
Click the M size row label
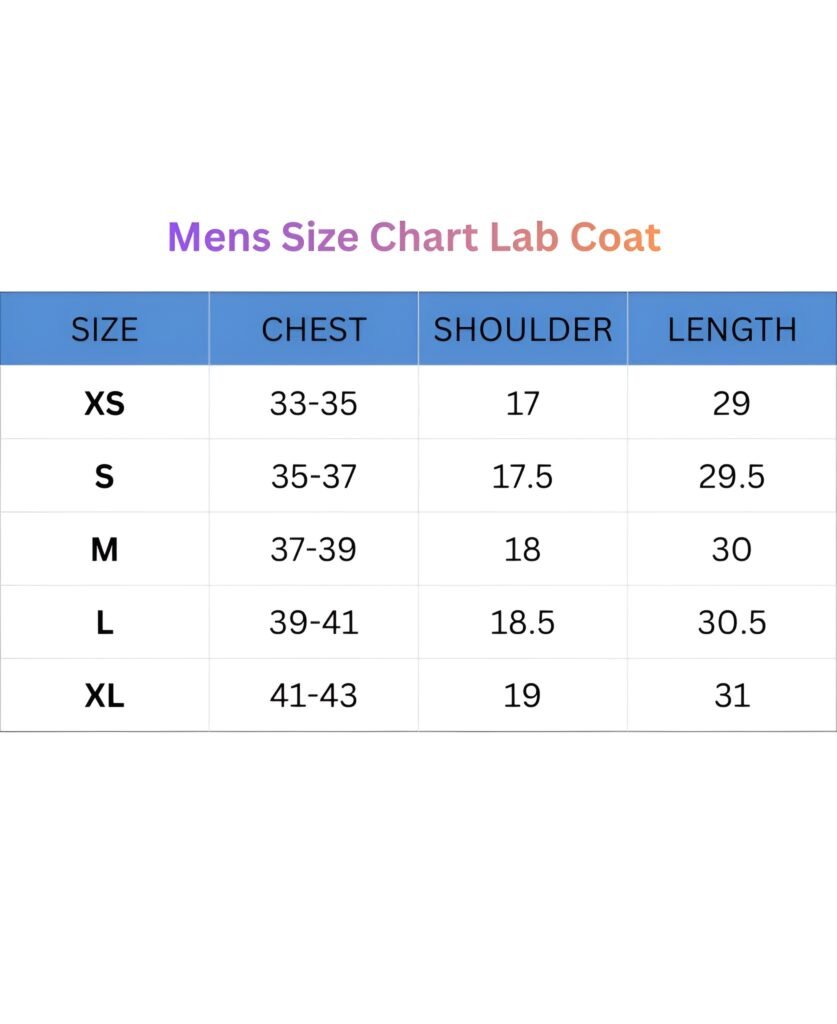[x=104, y=549]
